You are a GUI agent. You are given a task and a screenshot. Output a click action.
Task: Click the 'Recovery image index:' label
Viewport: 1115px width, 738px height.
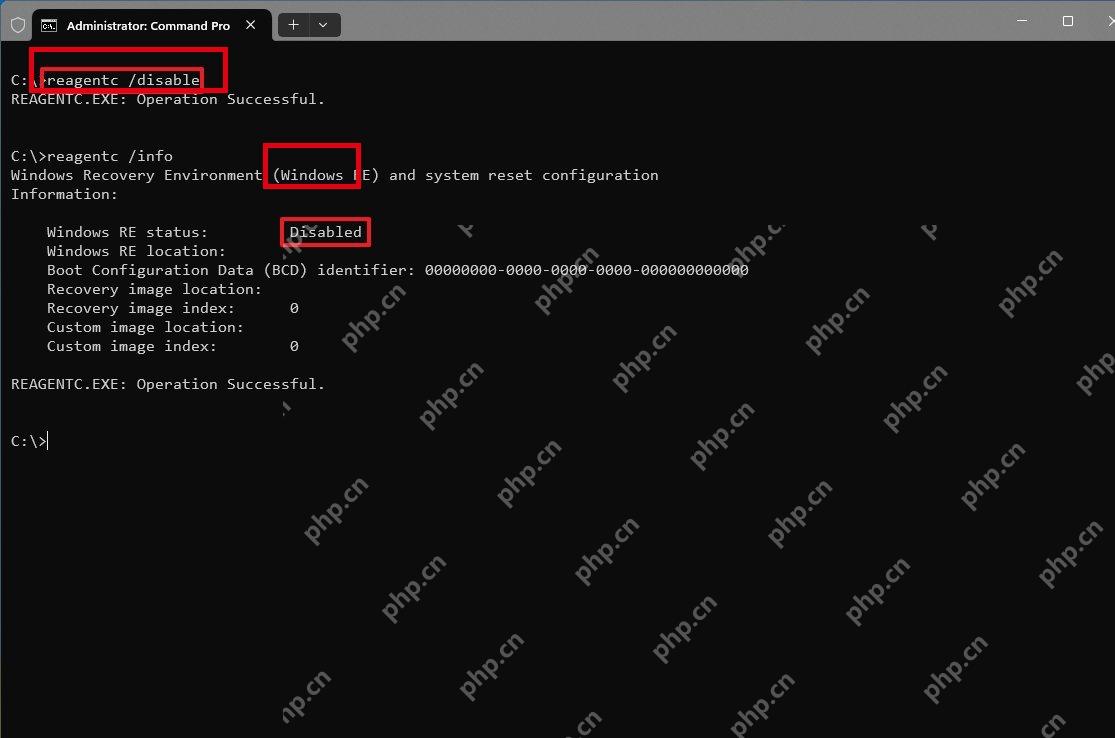click(141, 308)
